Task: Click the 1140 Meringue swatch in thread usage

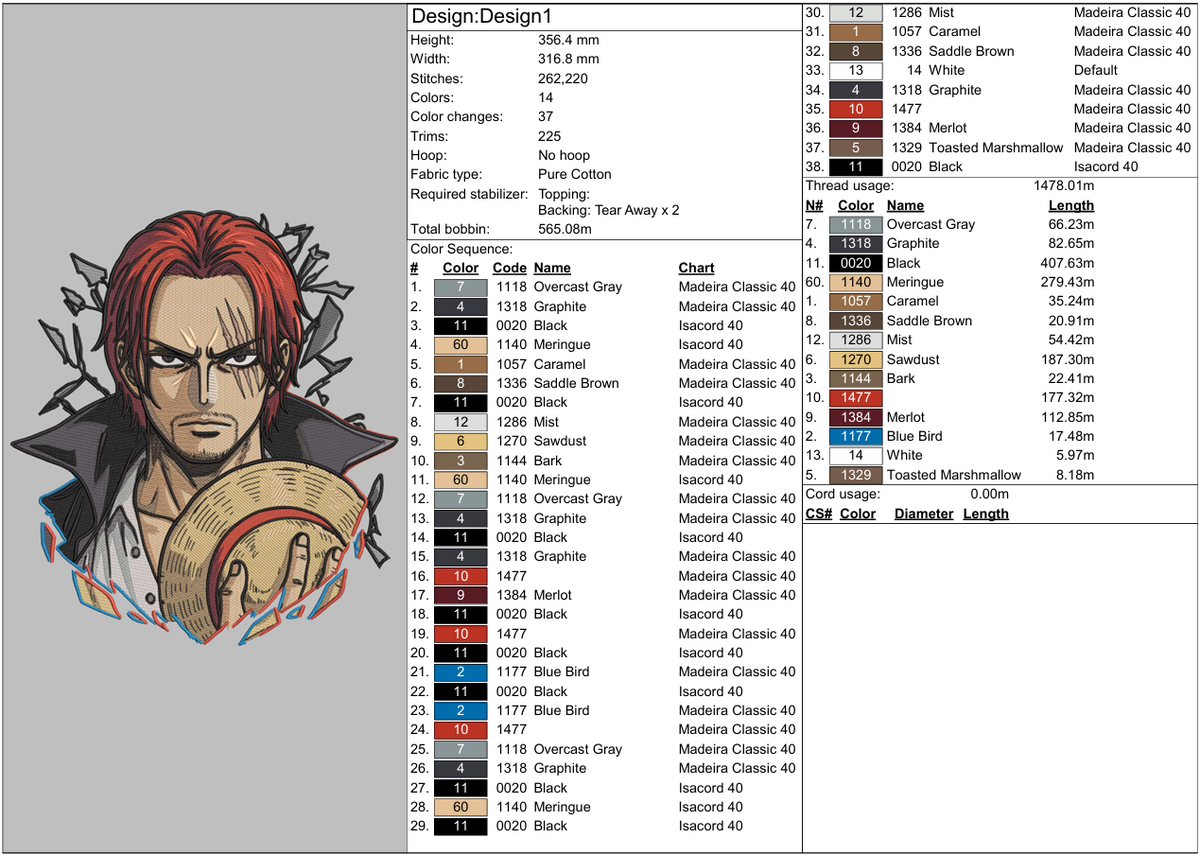Action: 856,282
